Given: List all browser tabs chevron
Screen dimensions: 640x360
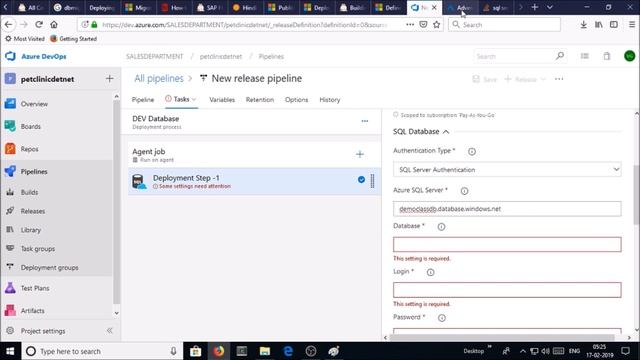Looking at the screenshot, I should click(549, 7).
